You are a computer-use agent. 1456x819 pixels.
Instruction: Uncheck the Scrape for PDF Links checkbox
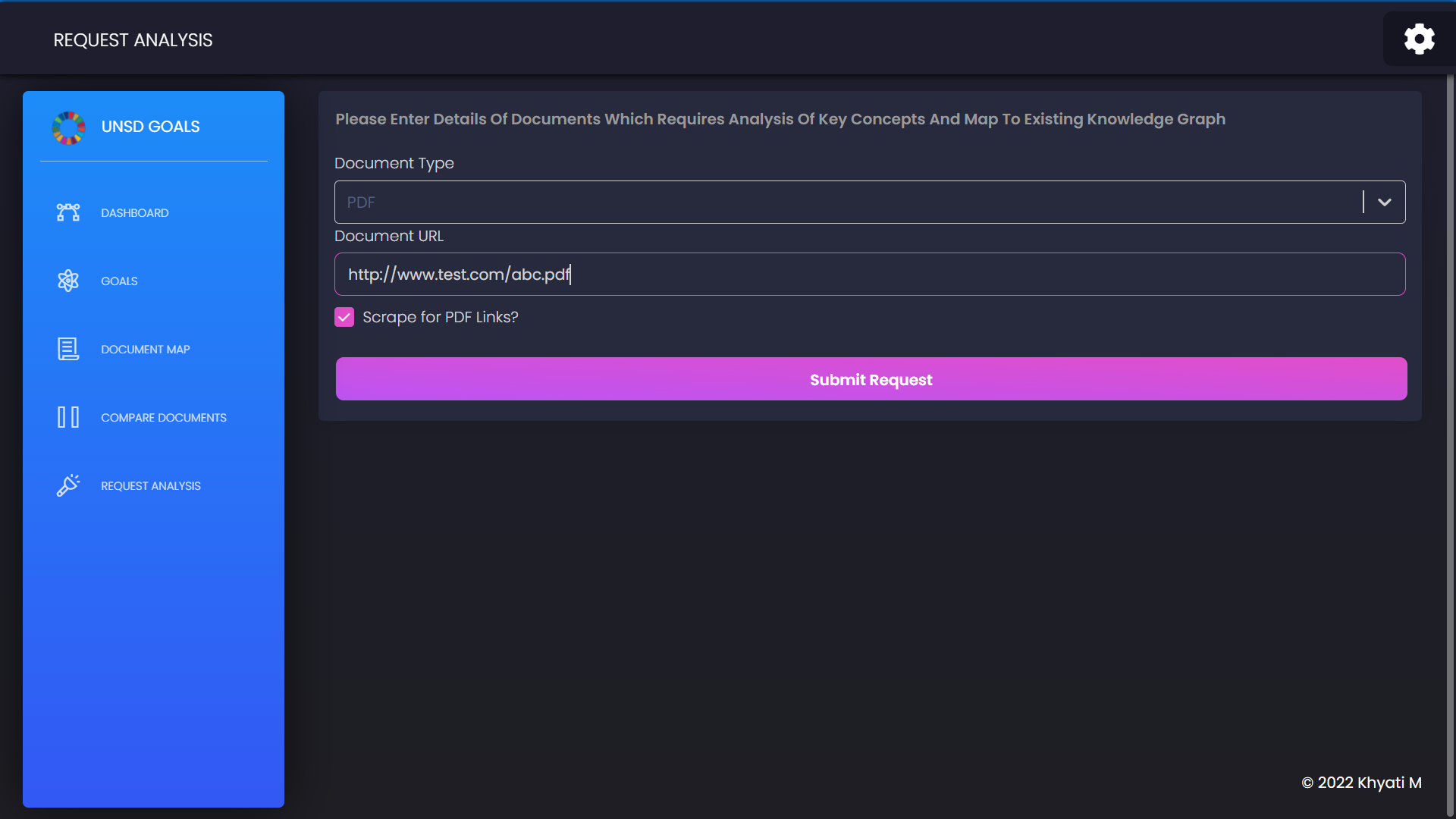pos(344,317)
